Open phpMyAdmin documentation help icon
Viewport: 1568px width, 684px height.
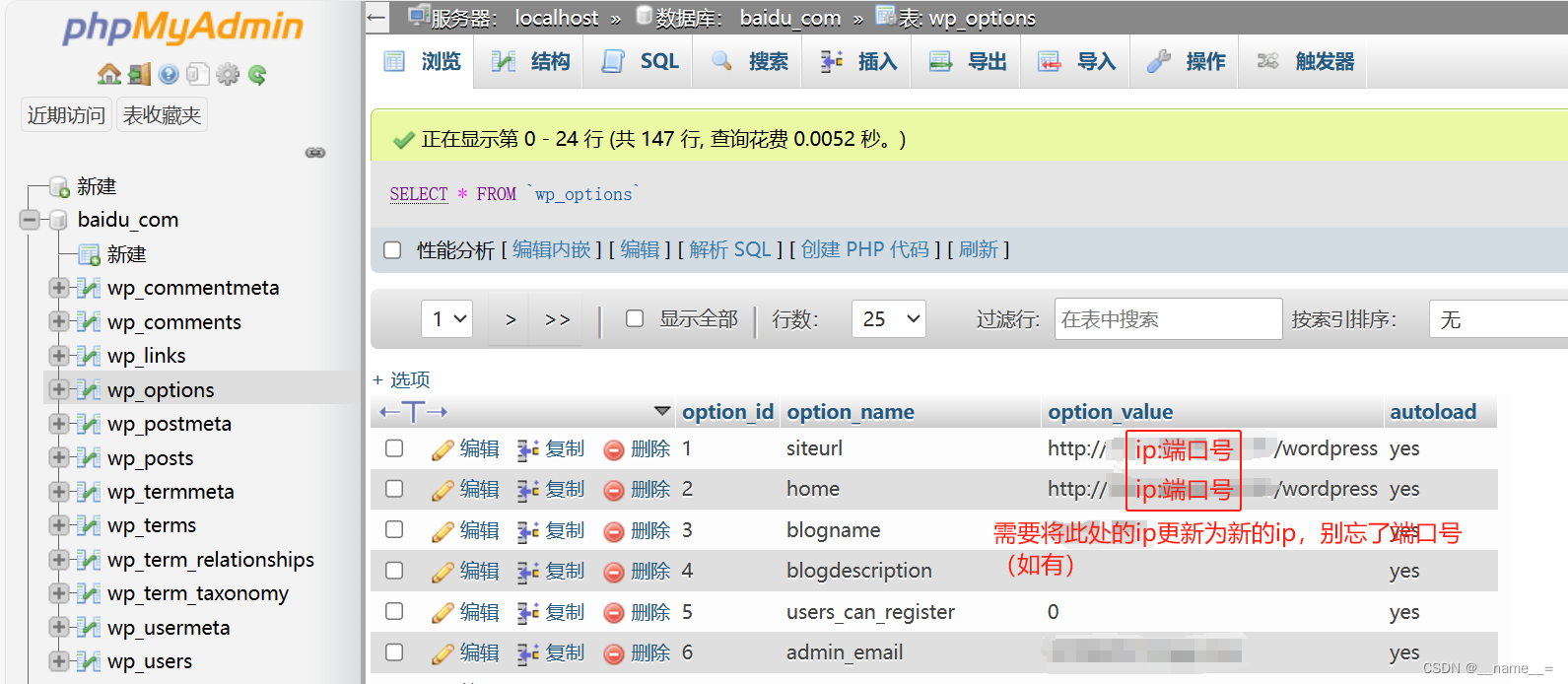pyautogui.click(x=169, y=74)
